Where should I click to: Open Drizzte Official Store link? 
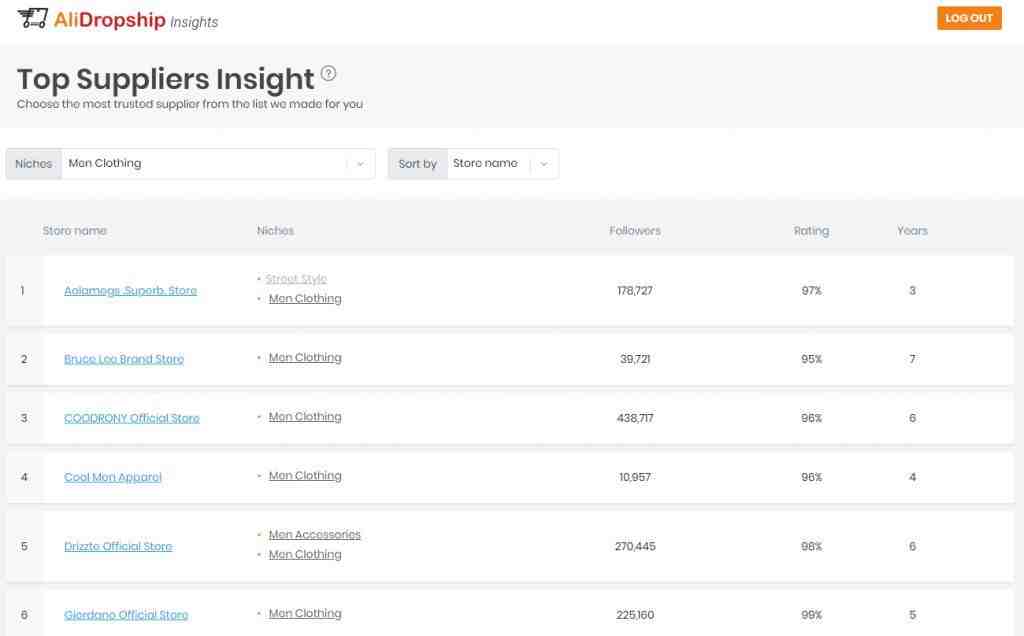[x=118, y=546]
